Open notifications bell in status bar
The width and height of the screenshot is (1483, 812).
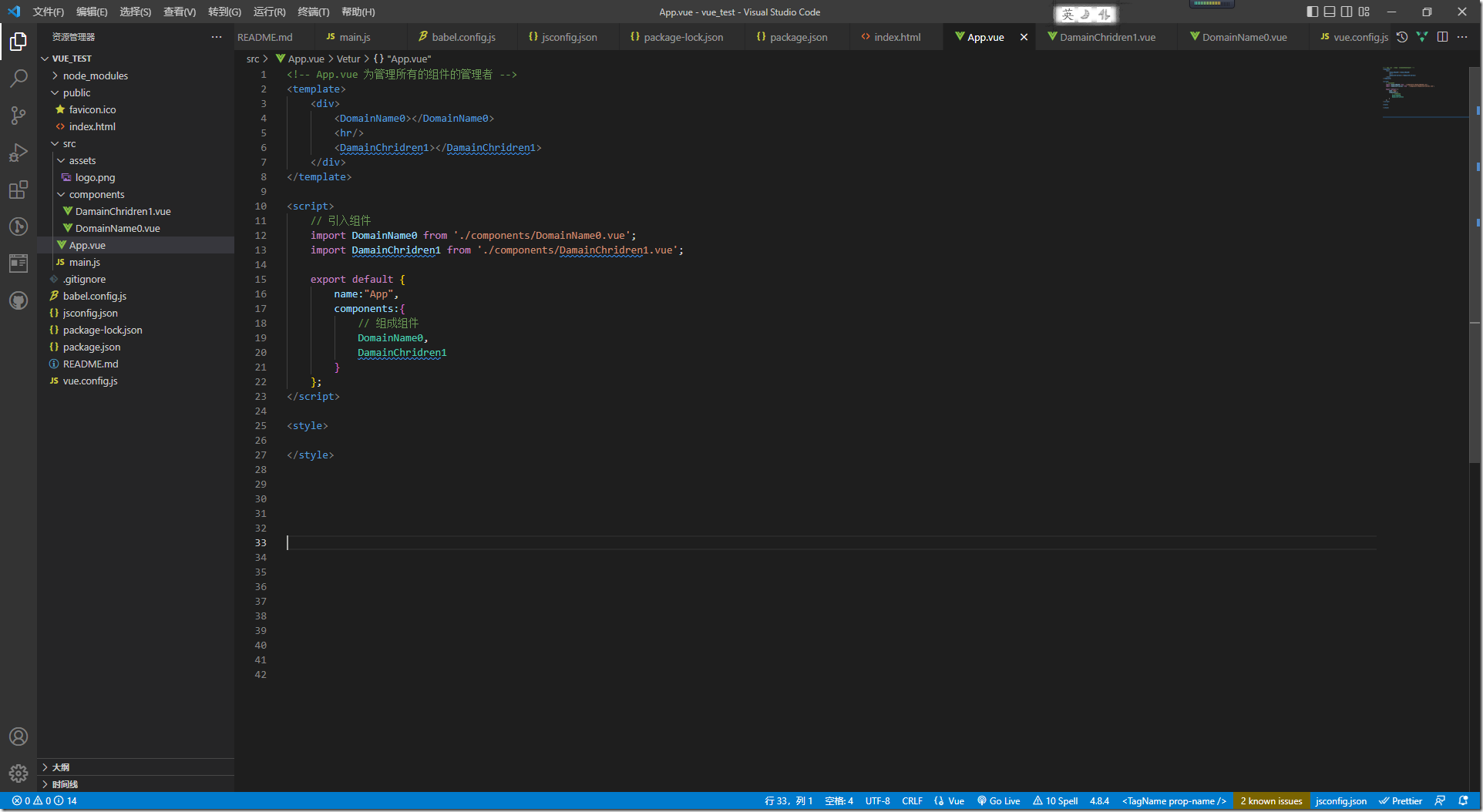pyautogui.click(x=1463, y=801)
